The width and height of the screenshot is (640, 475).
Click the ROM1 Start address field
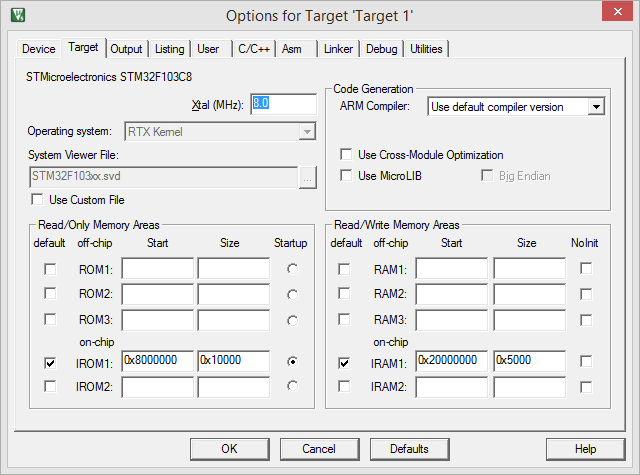tap(158, 268)
